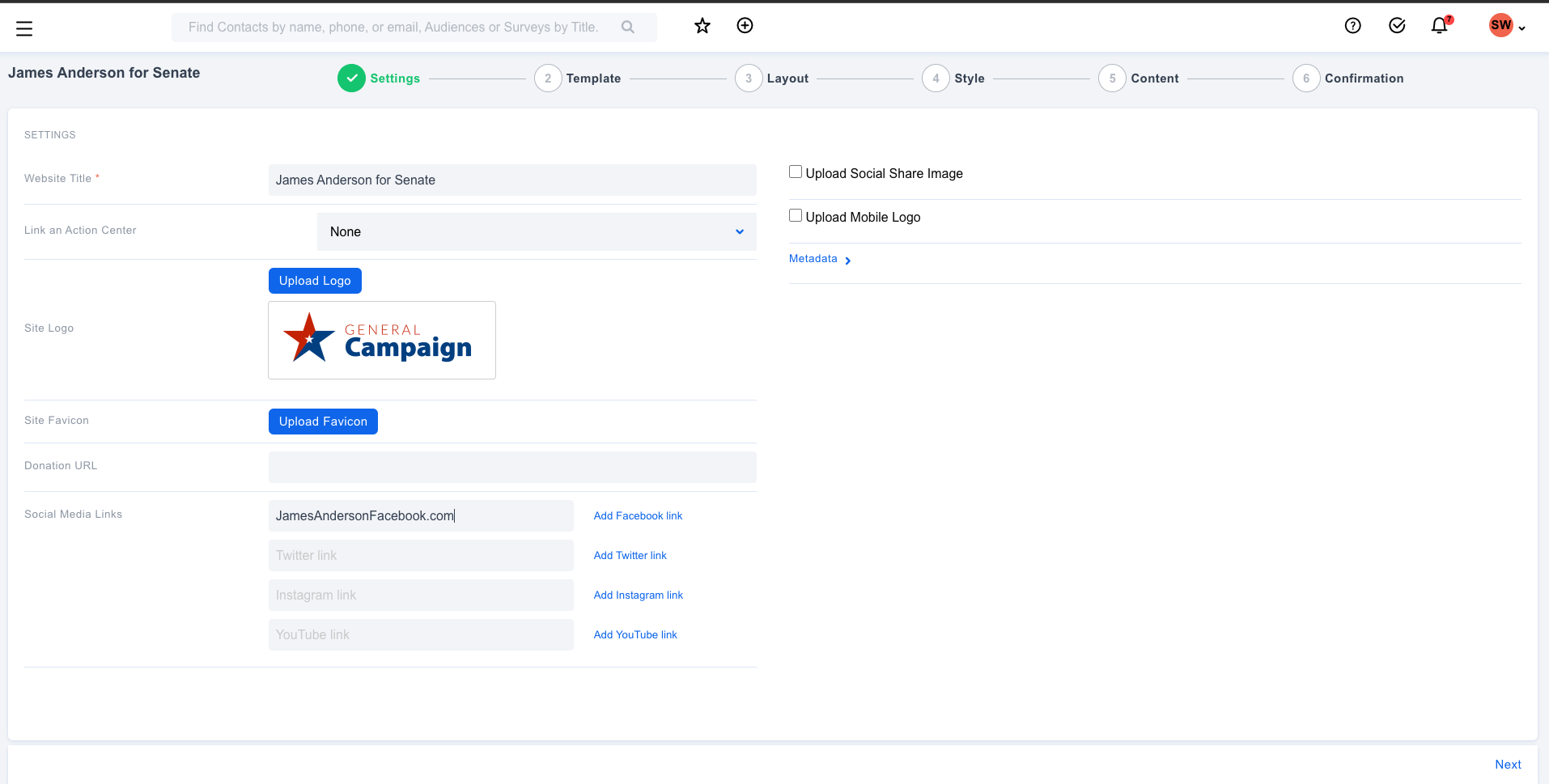Screen dimensions: 1549x784
Task: Enable Upload Social Share Image checkbox
Action: tap(796, 172)
